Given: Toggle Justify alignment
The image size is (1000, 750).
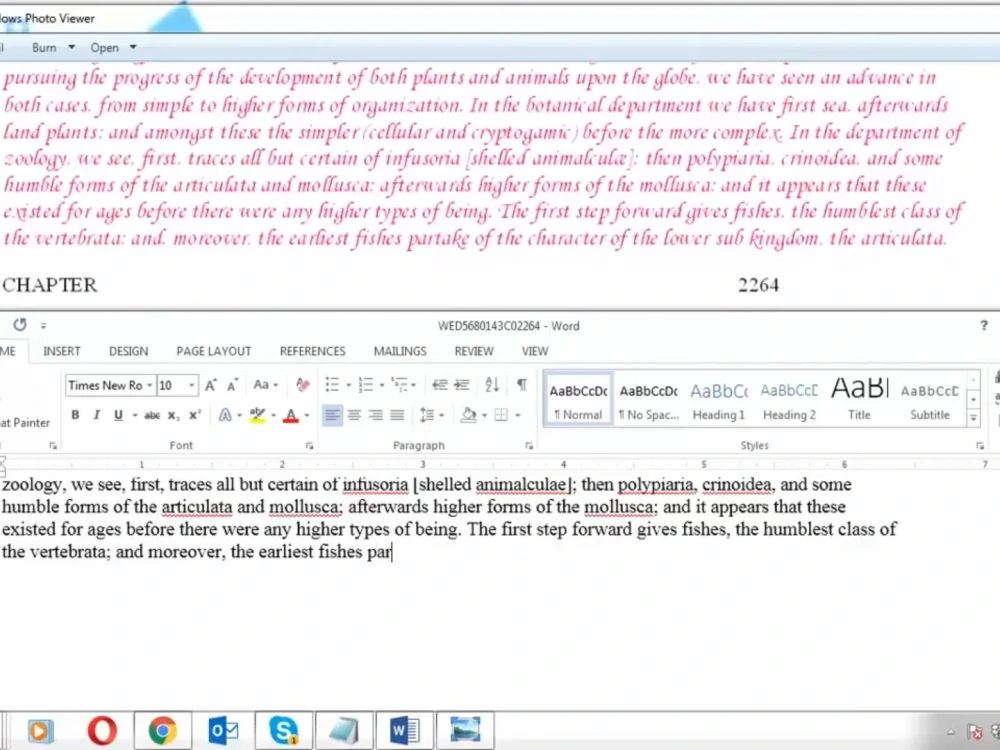Looking at the screenshot, I should click(397, 415).
